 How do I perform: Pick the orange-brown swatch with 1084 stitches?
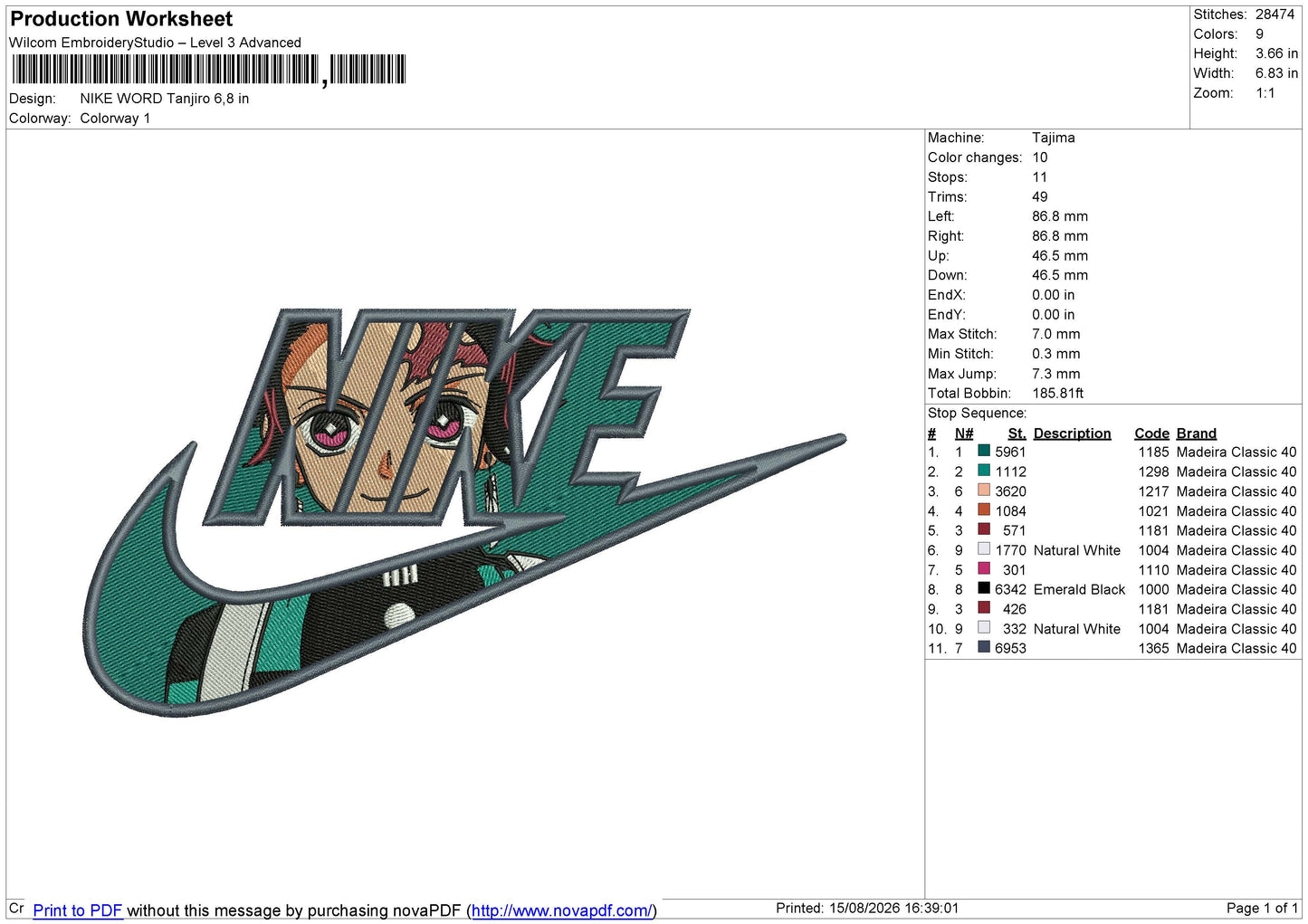[x=984, y=510]
